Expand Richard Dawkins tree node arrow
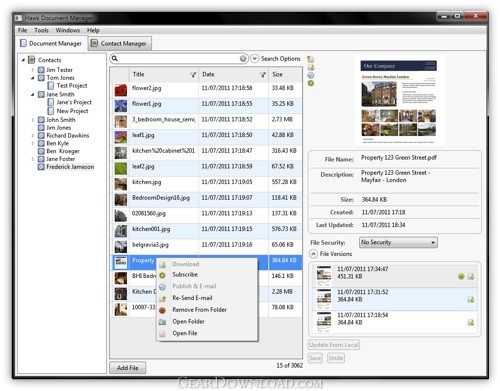The width and height of the screenshot is (500, 391). point(33,135)
